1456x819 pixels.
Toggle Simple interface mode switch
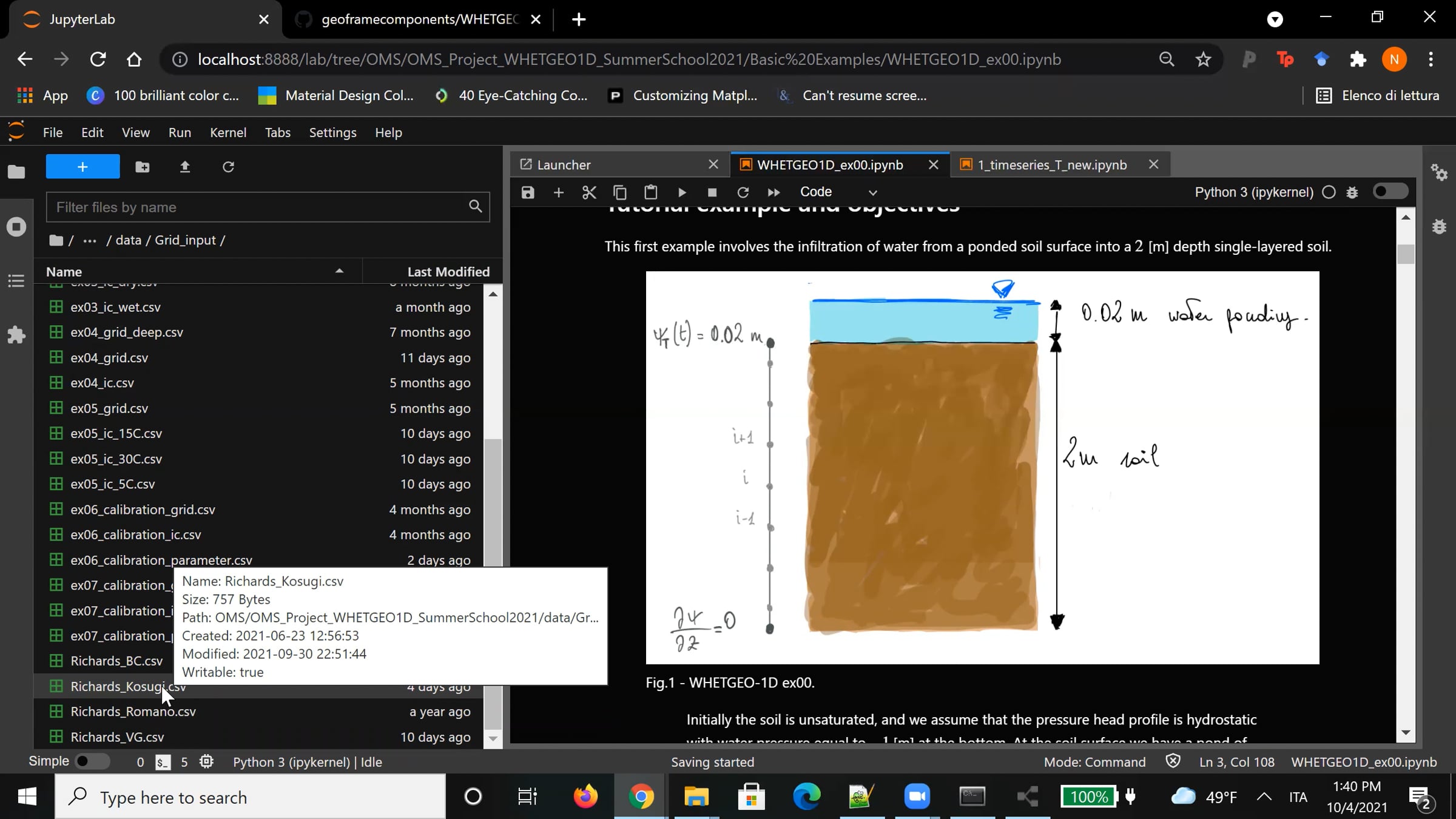pos(92,761)
